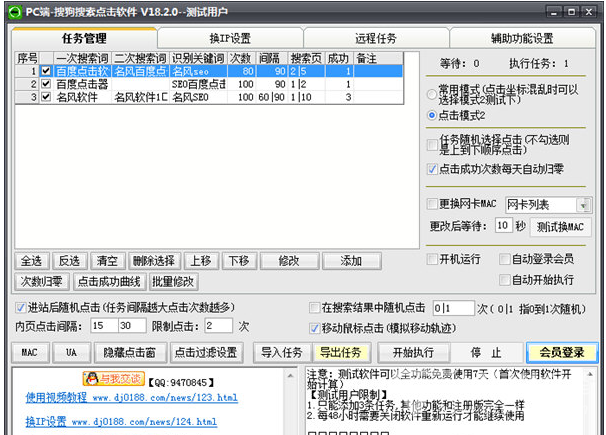Toggle 点击成功次数每天自动归零 checkbox
The image size is (606, 435).
click(432, 169)
